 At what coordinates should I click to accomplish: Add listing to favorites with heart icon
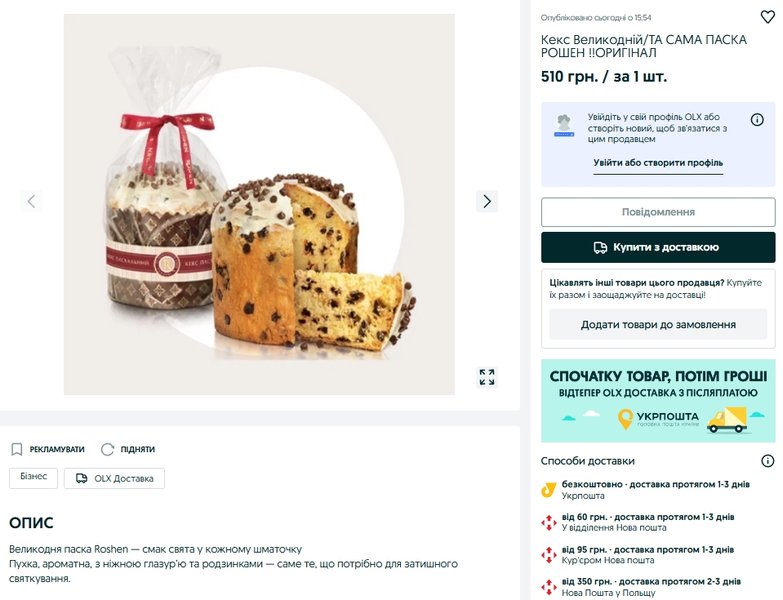[x=768, y=17]
